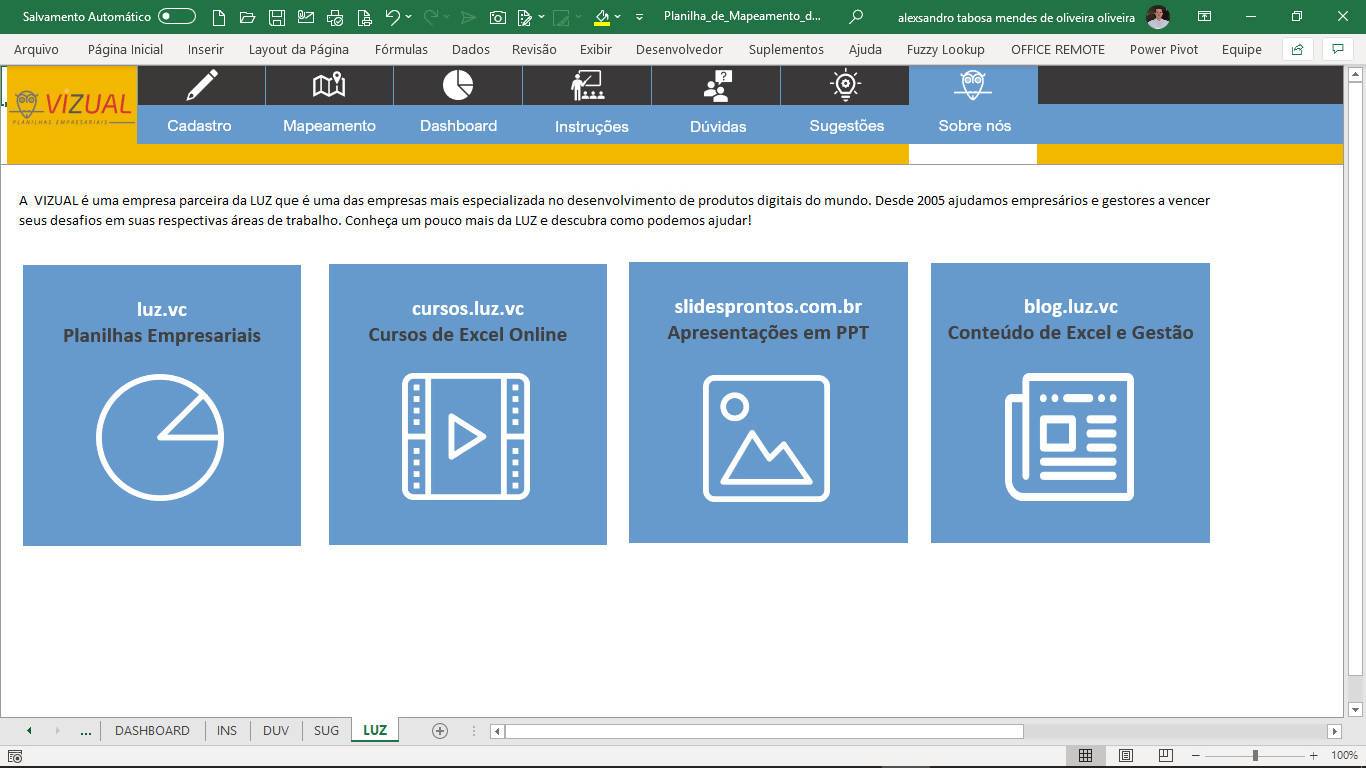Screen dimensions: 1366x768
Task: Click the VIZUAL logo
Action: (72, 107)
